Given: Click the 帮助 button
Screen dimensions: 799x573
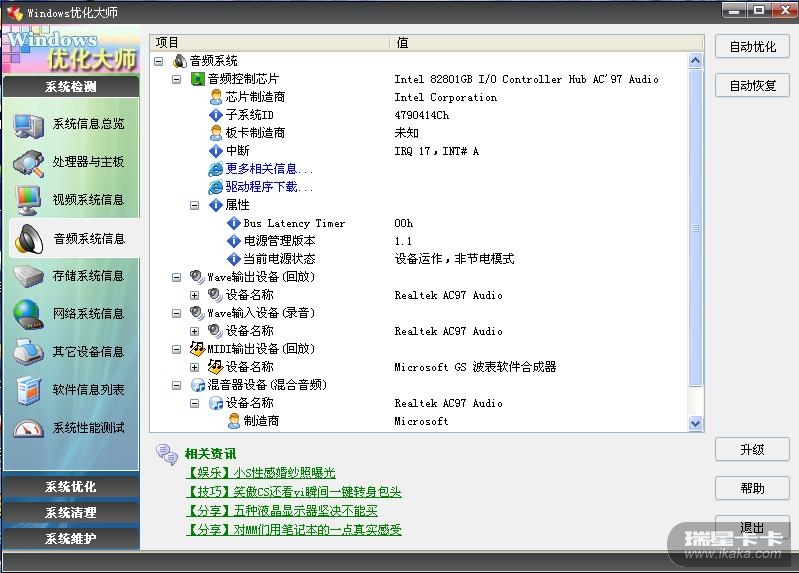Looking at the screenshot, I should (x=753, y=488).
